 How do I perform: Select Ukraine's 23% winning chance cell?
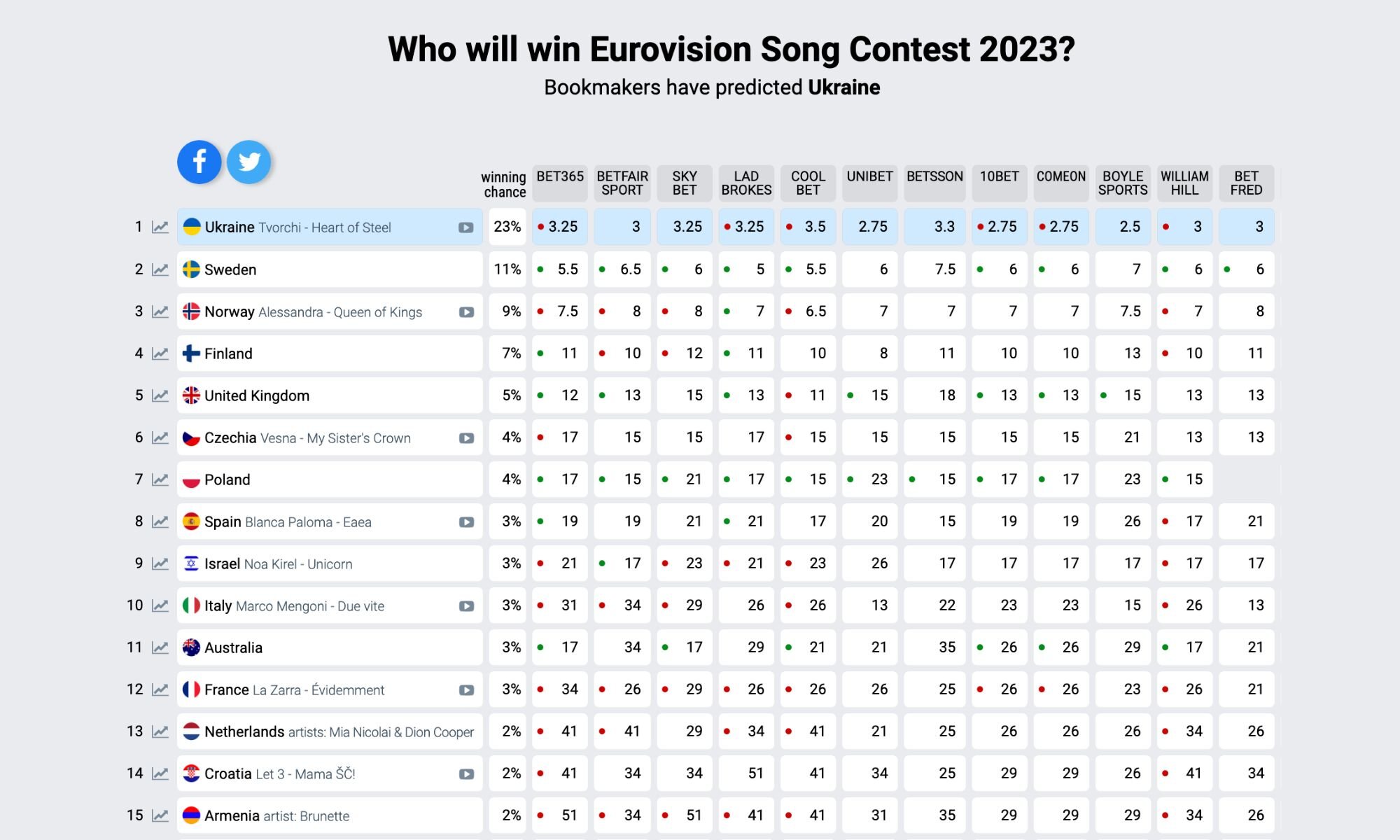click(507, 227)
